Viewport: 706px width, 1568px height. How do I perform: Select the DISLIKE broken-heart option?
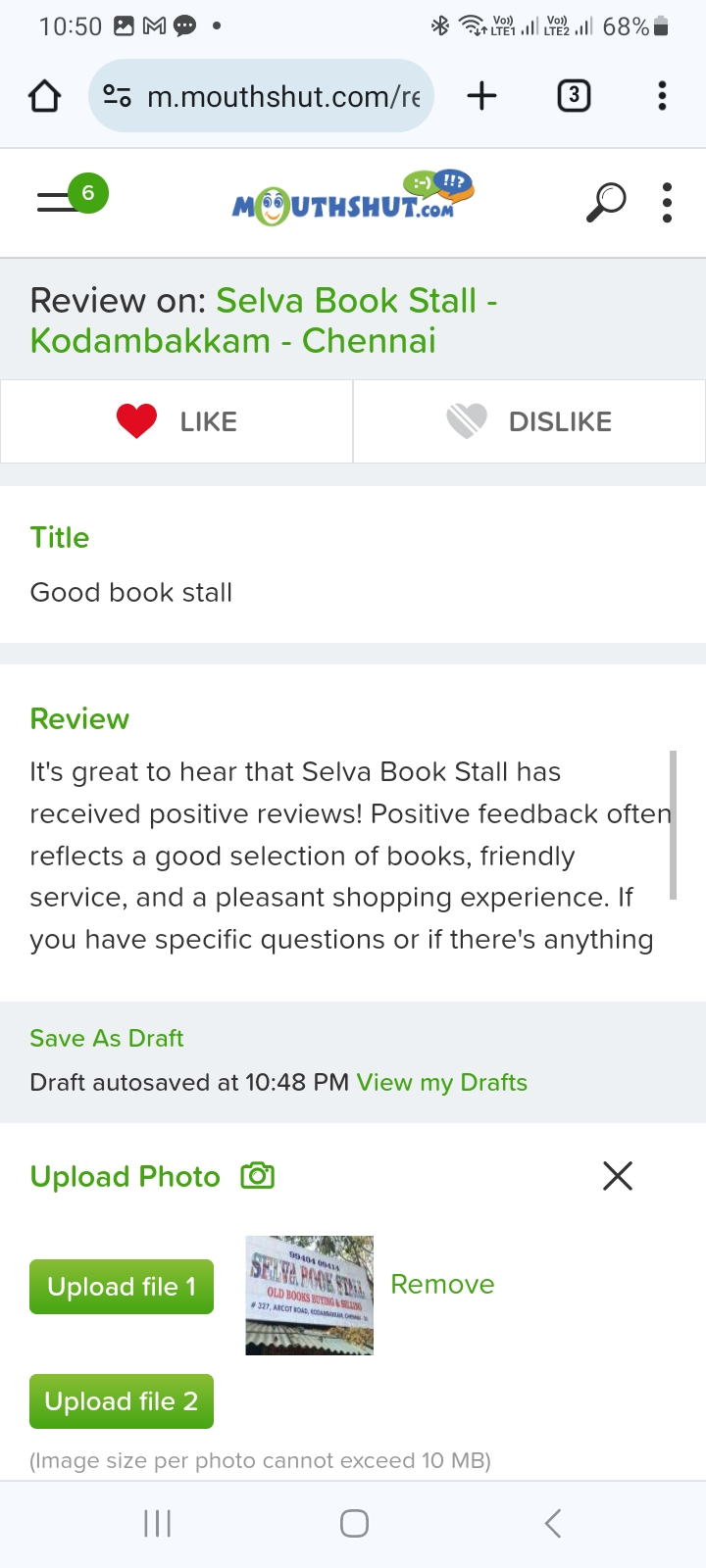click(529, 421)
